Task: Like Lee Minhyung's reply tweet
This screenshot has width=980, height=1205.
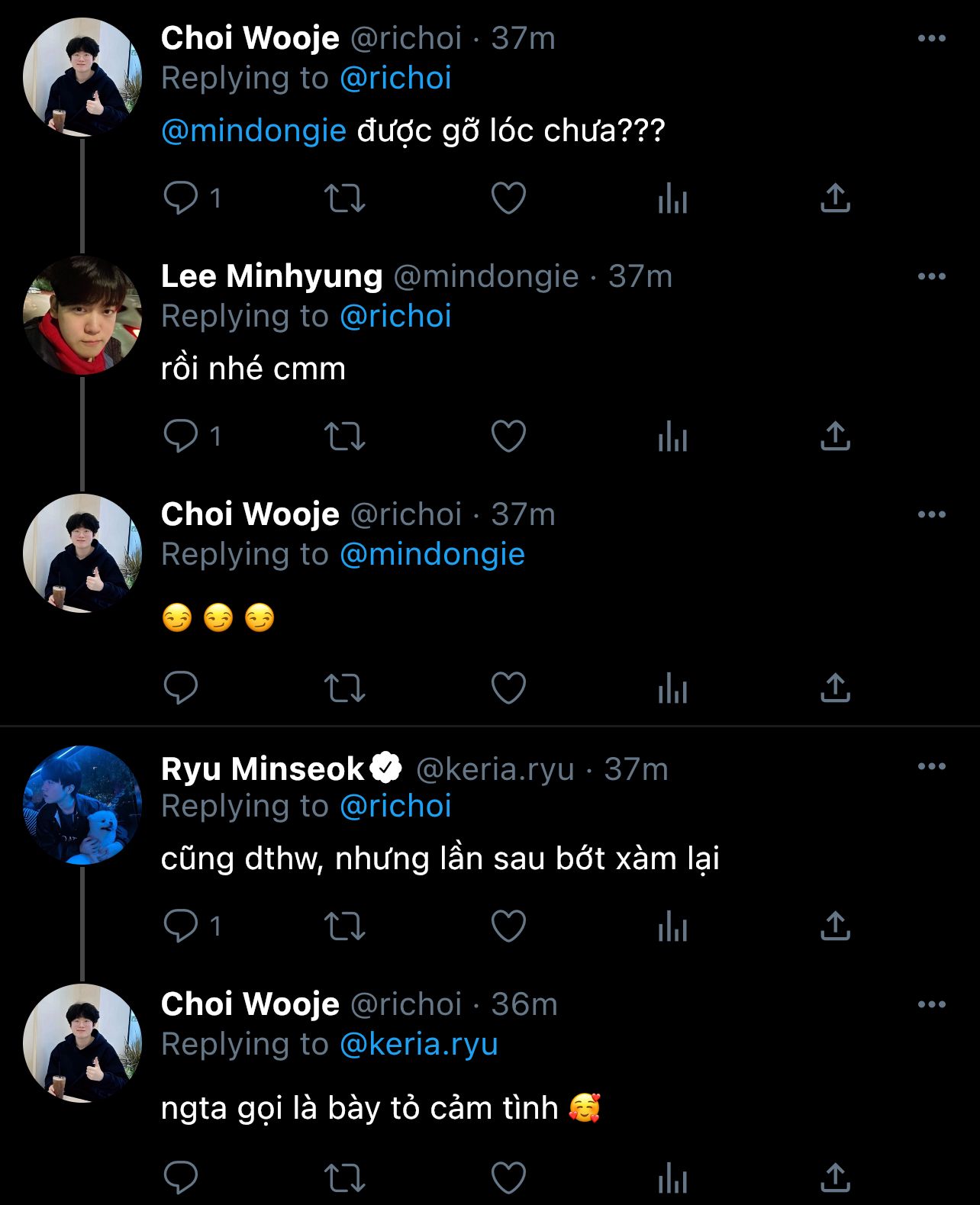Action: click(508, 437)
